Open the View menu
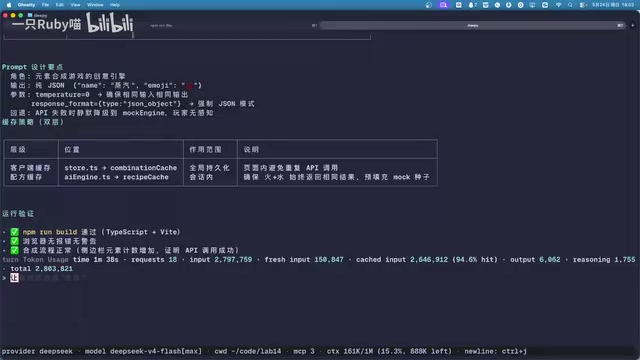Image resolution: width=640 pixels, height=360 pixels. click(76, 5)
